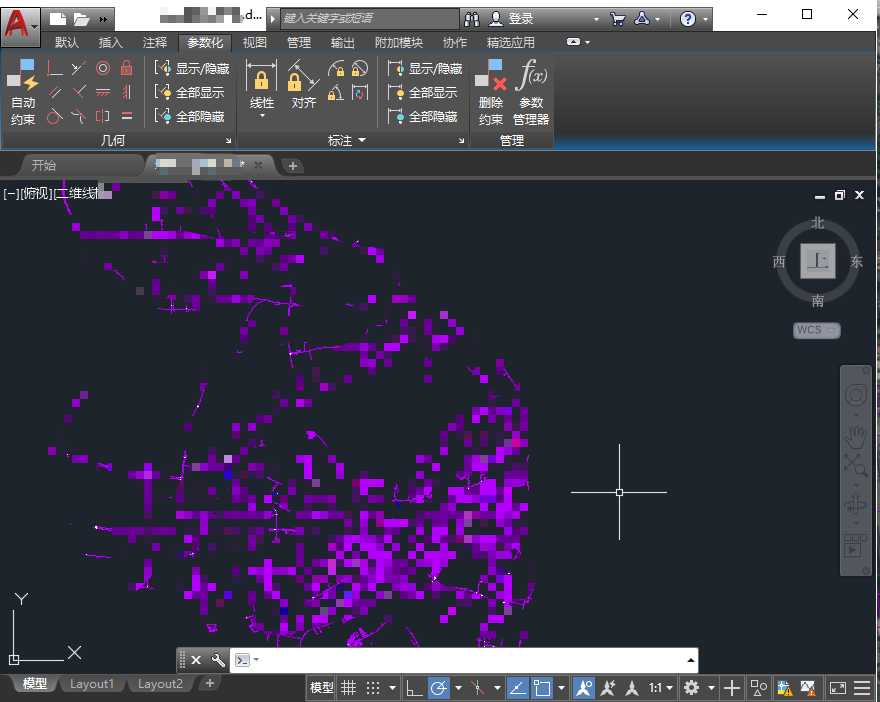This screenshot has height=702, width=880.
Task: Click the customize wrench icon on command line
Action: point(218,660)
